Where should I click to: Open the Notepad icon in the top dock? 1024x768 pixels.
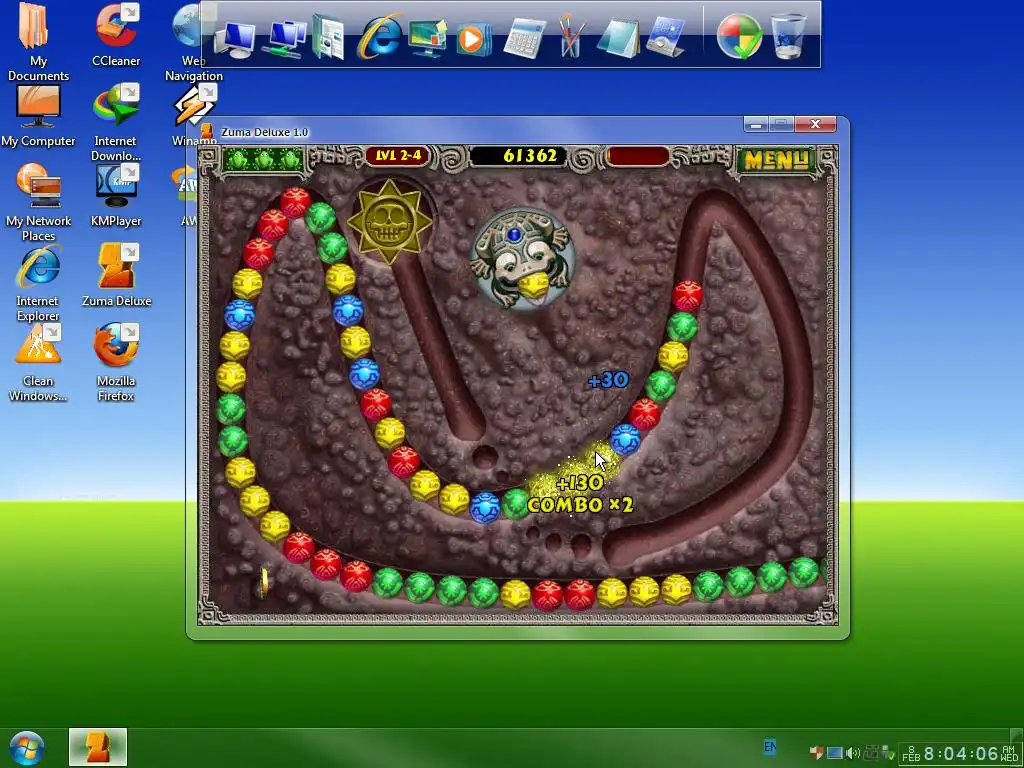[618, 38]
